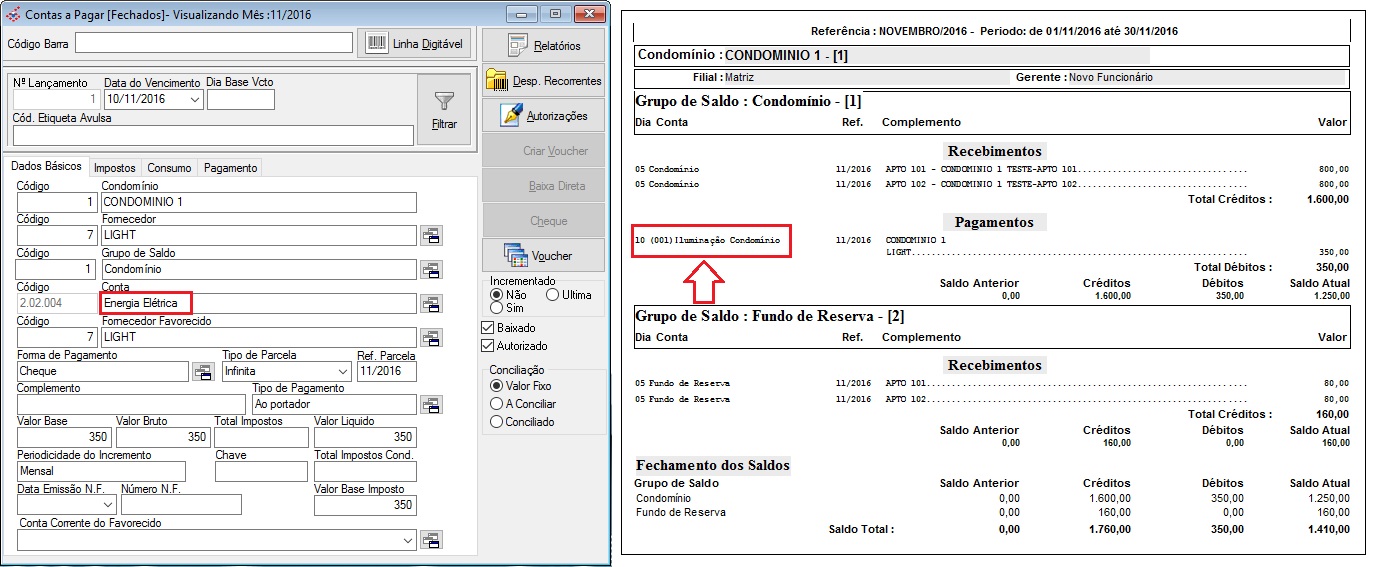Click the Código Barra input field
Screen dimensions: 1373x567
tap(214, 43)
